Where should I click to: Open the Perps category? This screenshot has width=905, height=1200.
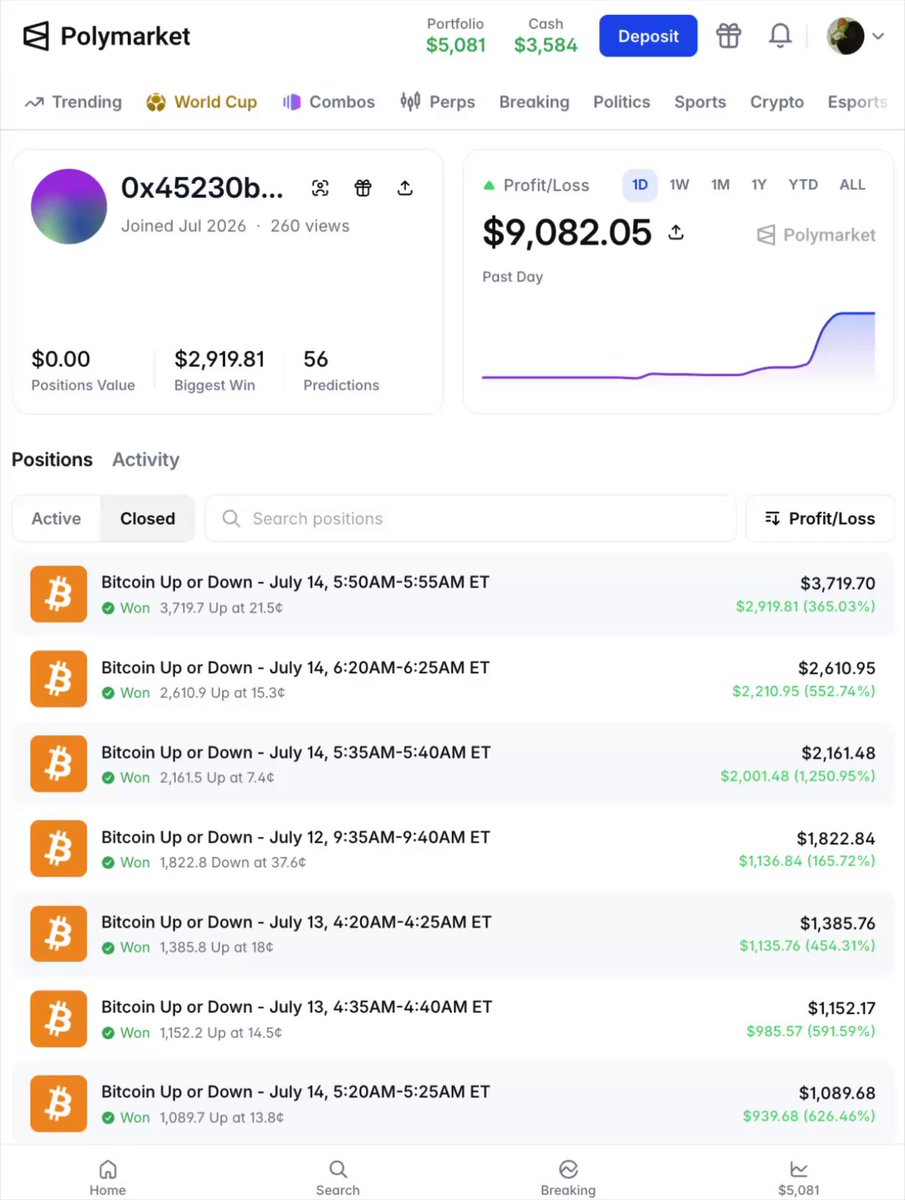[x=438, y=102]
